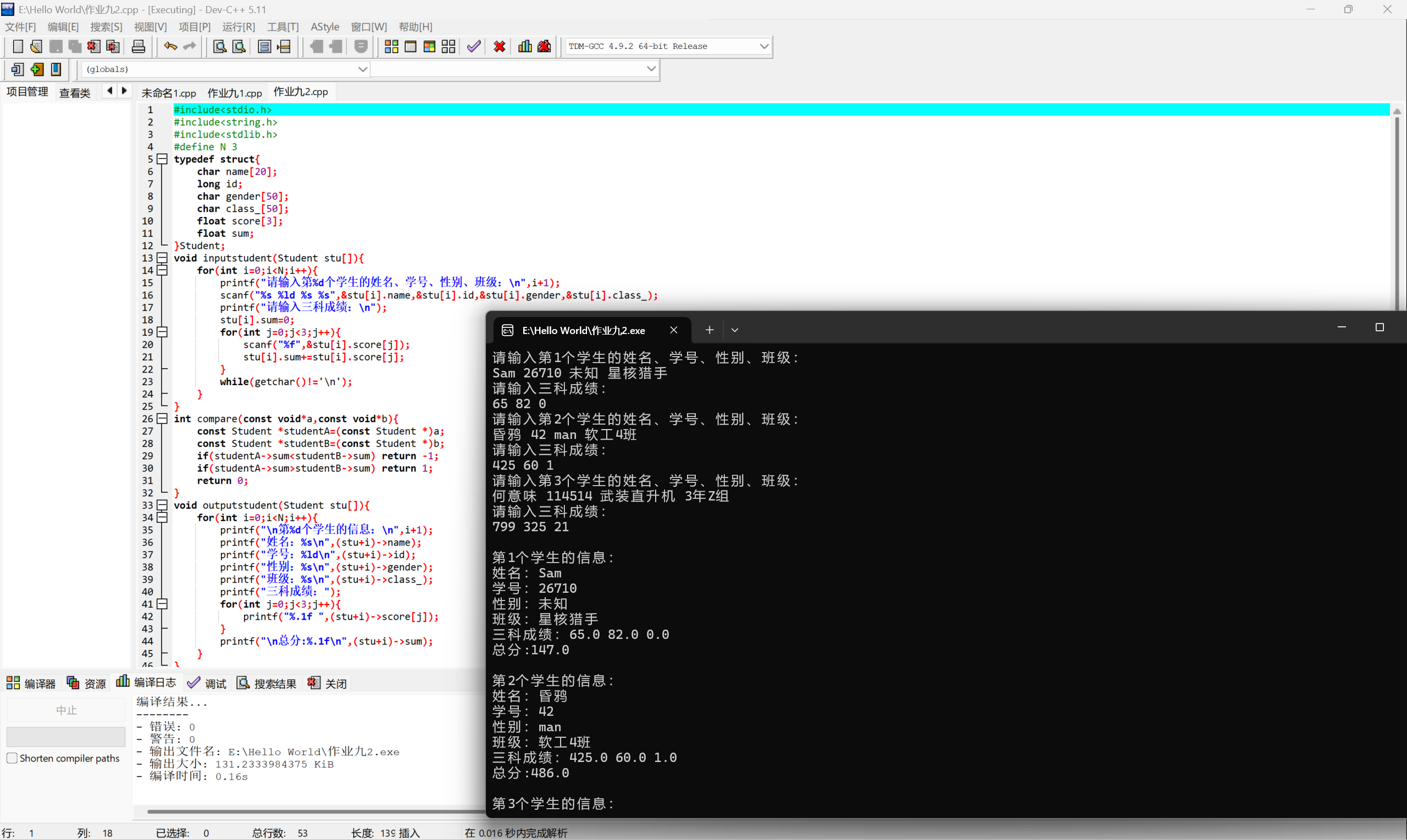1407x840 pixels.
Task: Enable Shorten compiler paths checkbox
Action: [12, 758]
